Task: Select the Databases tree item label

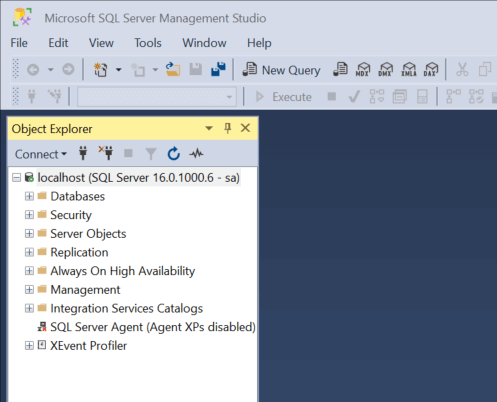Action: coord(78,196)
